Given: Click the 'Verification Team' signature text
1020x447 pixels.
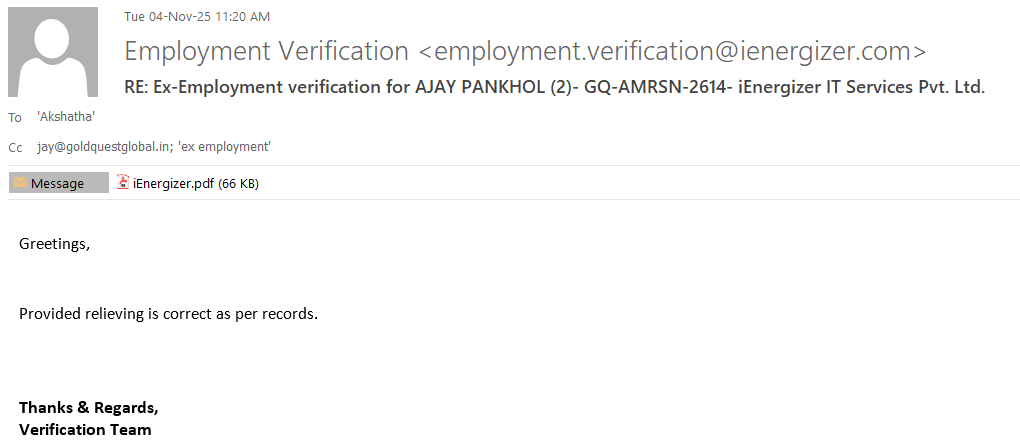Looking at the screenshot, I should coord(85,429).
